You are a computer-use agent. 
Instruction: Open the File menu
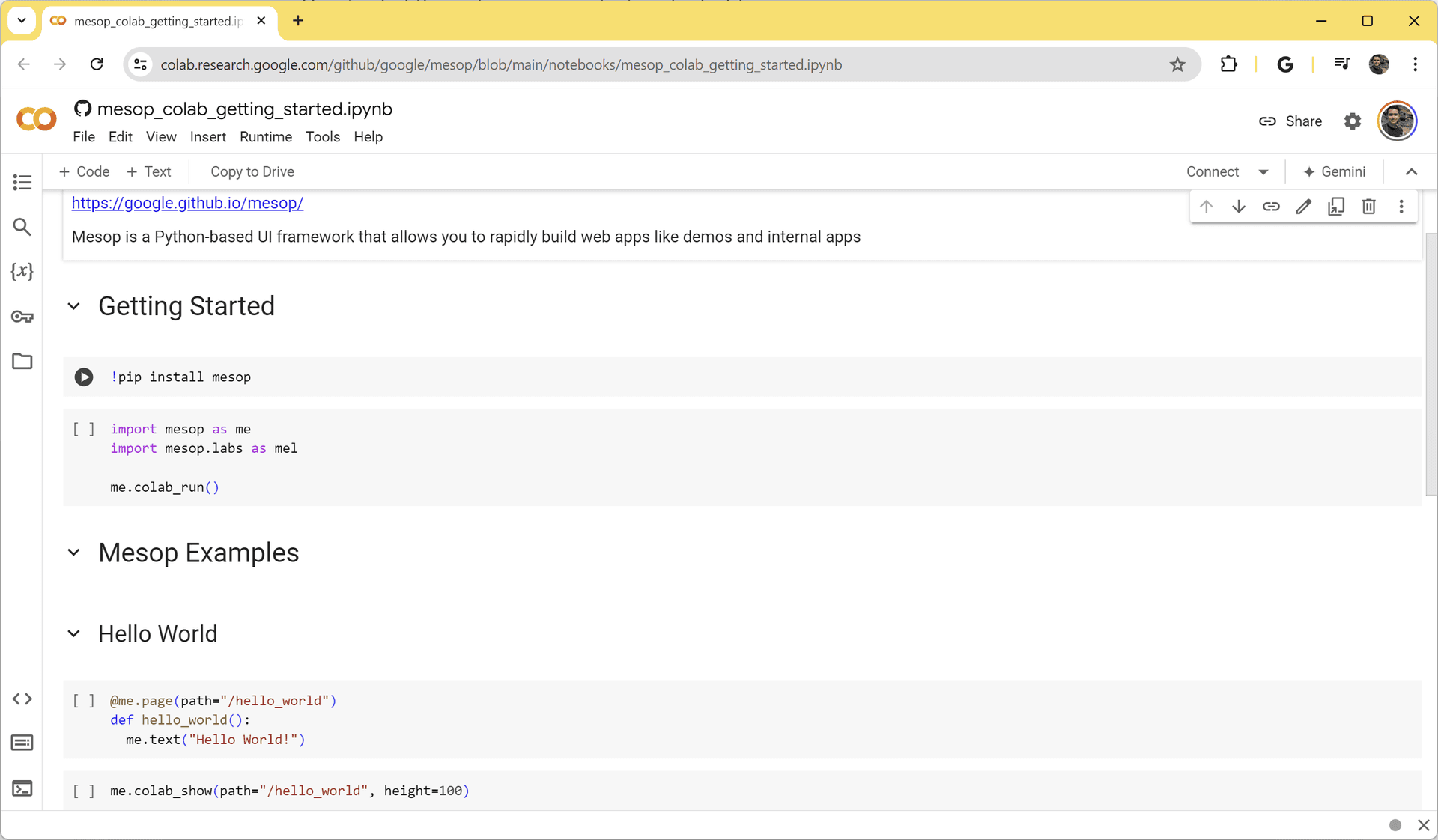coord(84,137)
